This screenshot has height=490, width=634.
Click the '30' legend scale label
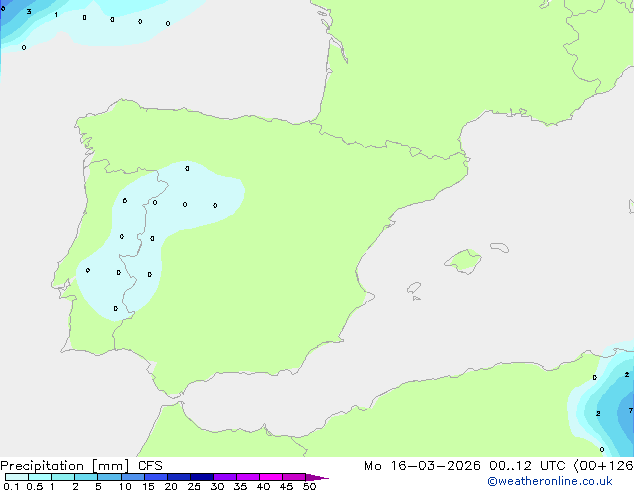click(217, 486)
